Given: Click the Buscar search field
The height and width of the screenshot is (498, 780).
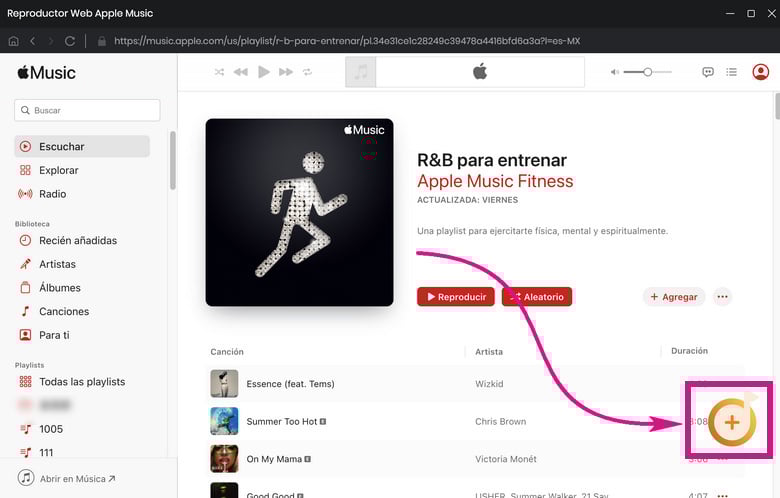Looking at the screenshot, I should click(x=87, y=110).
